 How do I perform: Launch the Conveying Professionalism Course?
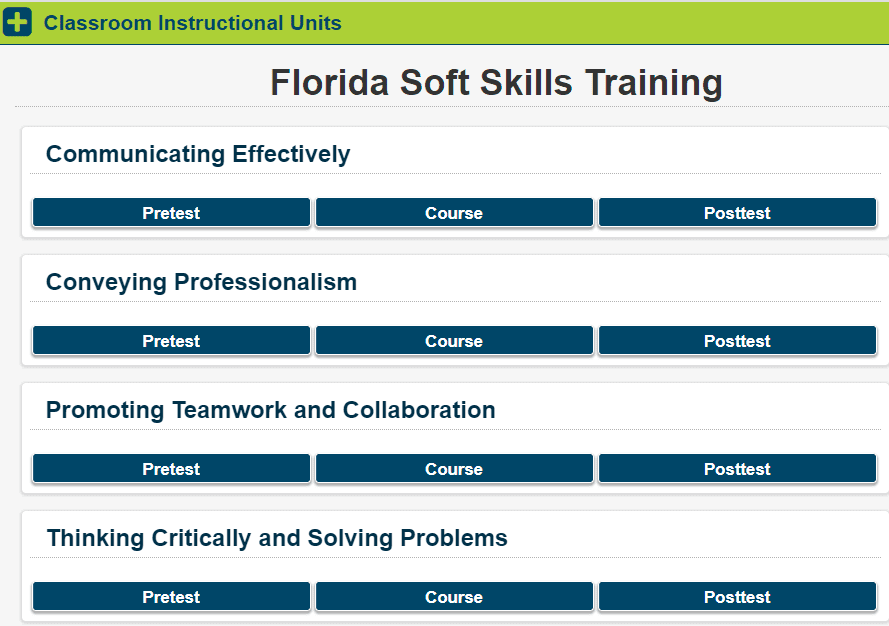click(454, 341)
